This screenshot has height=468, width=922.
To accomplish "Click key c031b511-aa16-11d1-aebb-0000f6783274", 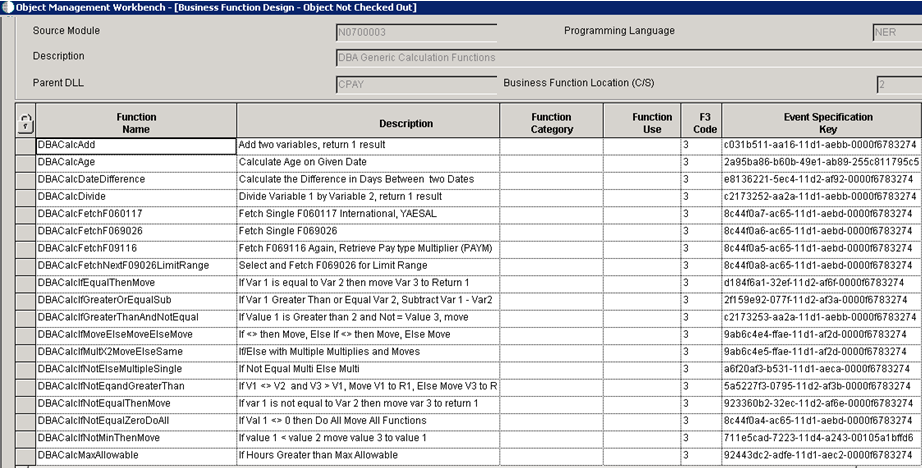I will pos(820,145).
